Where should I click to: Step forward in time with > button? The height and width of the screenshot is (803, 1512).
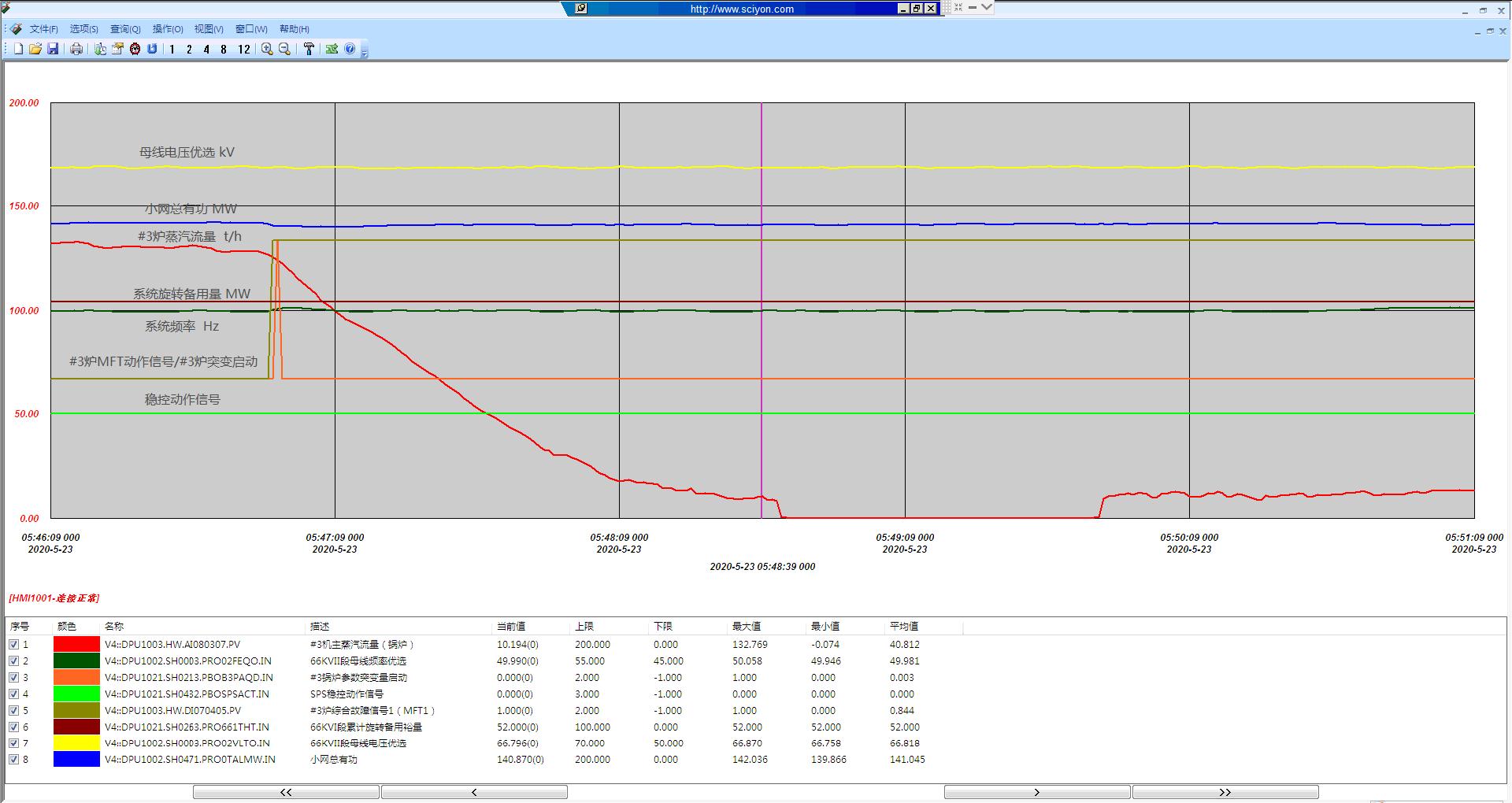coord(1037,792)
